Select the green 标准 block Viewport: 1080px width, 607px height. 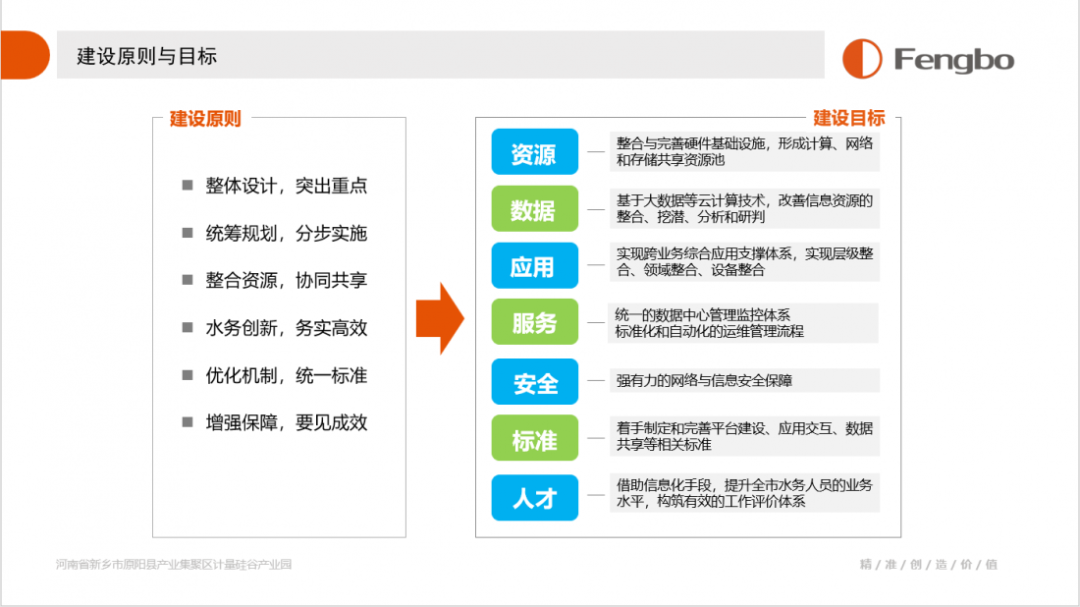click(534, 438)
